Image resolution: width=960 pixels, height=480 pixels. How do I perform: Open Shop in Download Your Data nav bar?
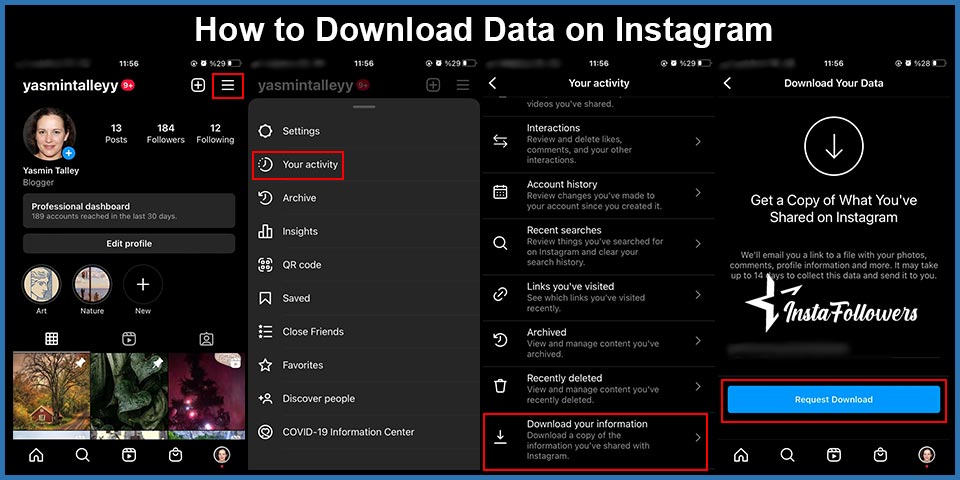click(x=880, y=455)
